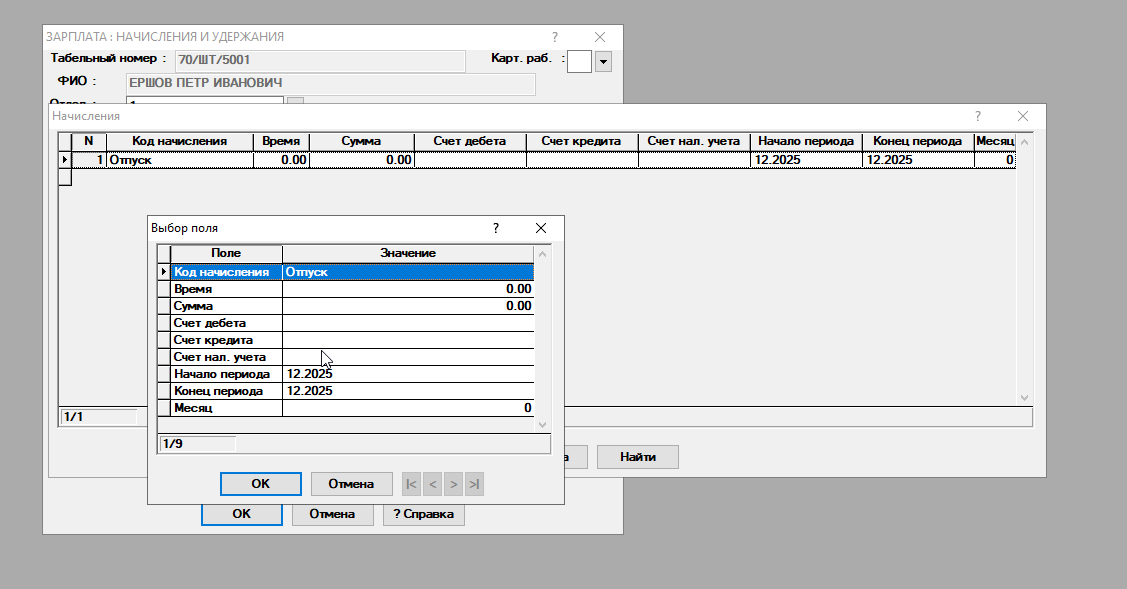Click Конец периода column header in Начисления
Screen dimensions: 1127x589
(917, 141)
